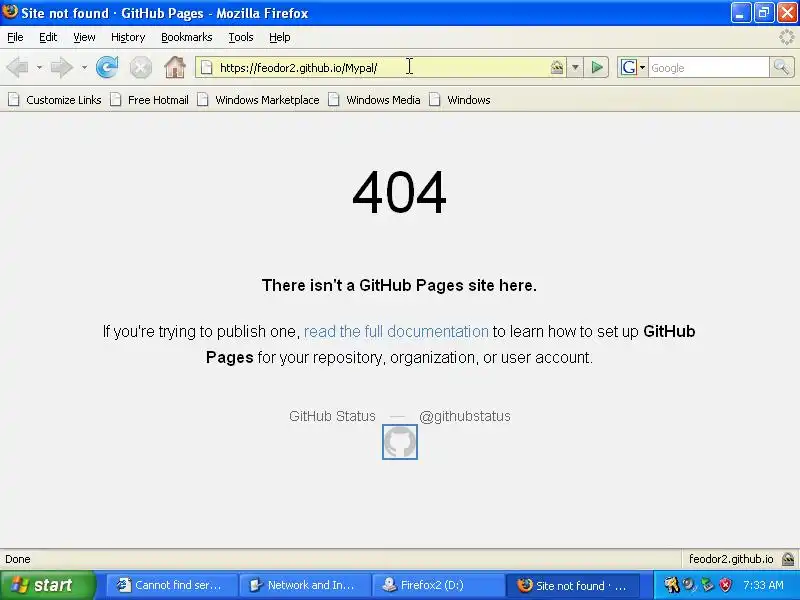Click the Firefox icon in title bar
This screenshot has height=600, width=800.
tap(9, 11)
